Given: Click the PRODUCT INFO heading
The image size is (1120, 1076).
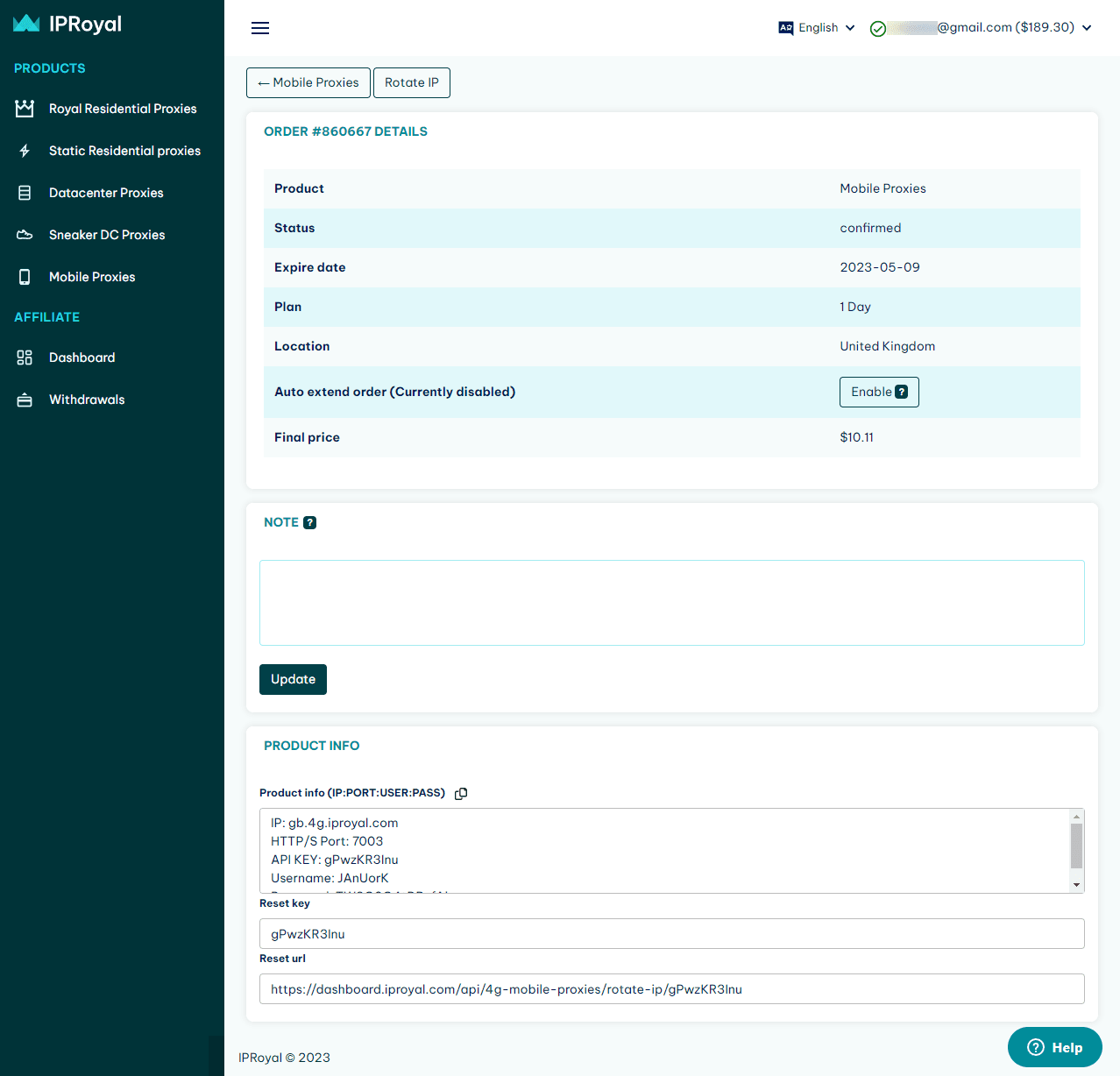Looking at the screenshot, I should pos(311,746).
